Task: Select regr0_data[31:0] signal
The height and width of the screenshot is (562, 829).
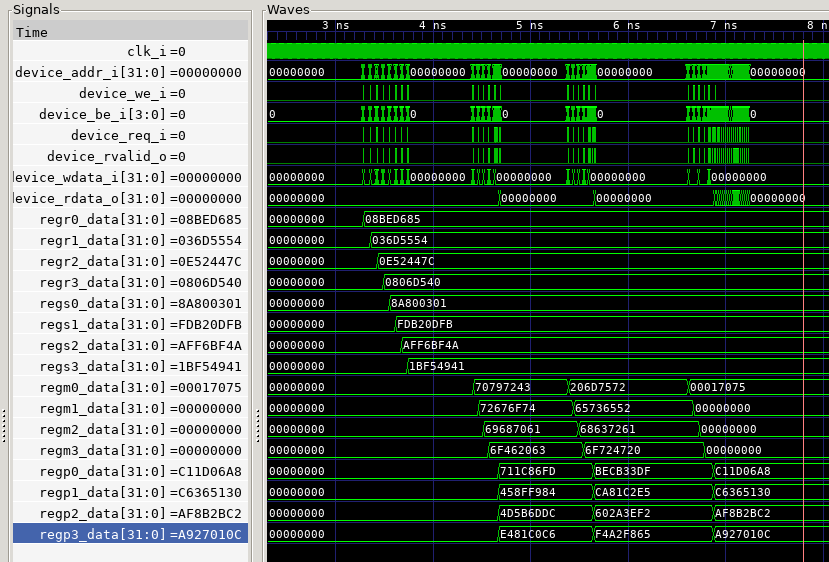Action: (x=130, y=219)
